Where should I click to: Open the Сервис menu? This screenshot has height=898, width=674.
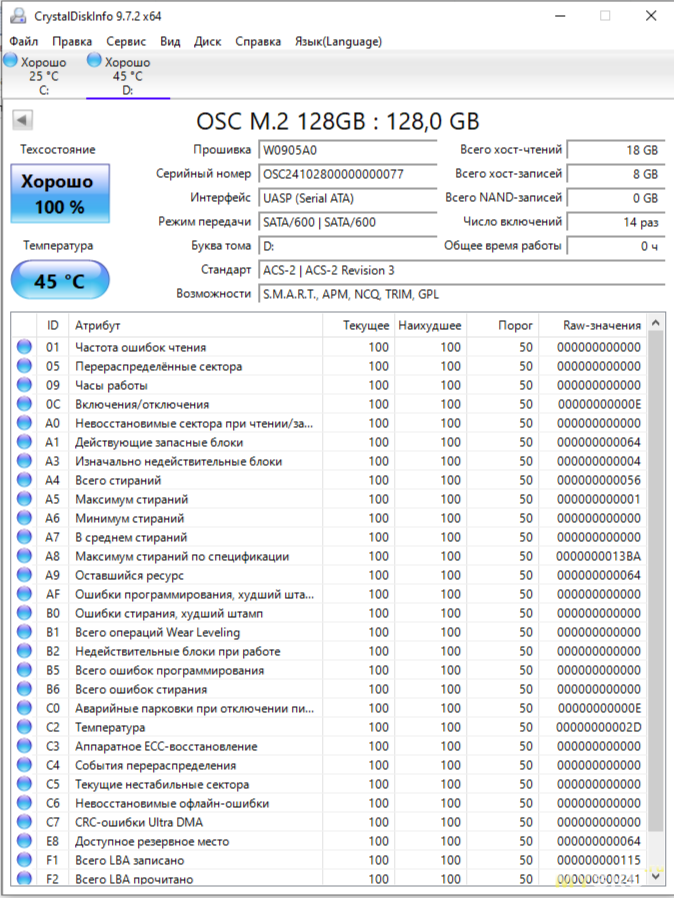(126, 41)
